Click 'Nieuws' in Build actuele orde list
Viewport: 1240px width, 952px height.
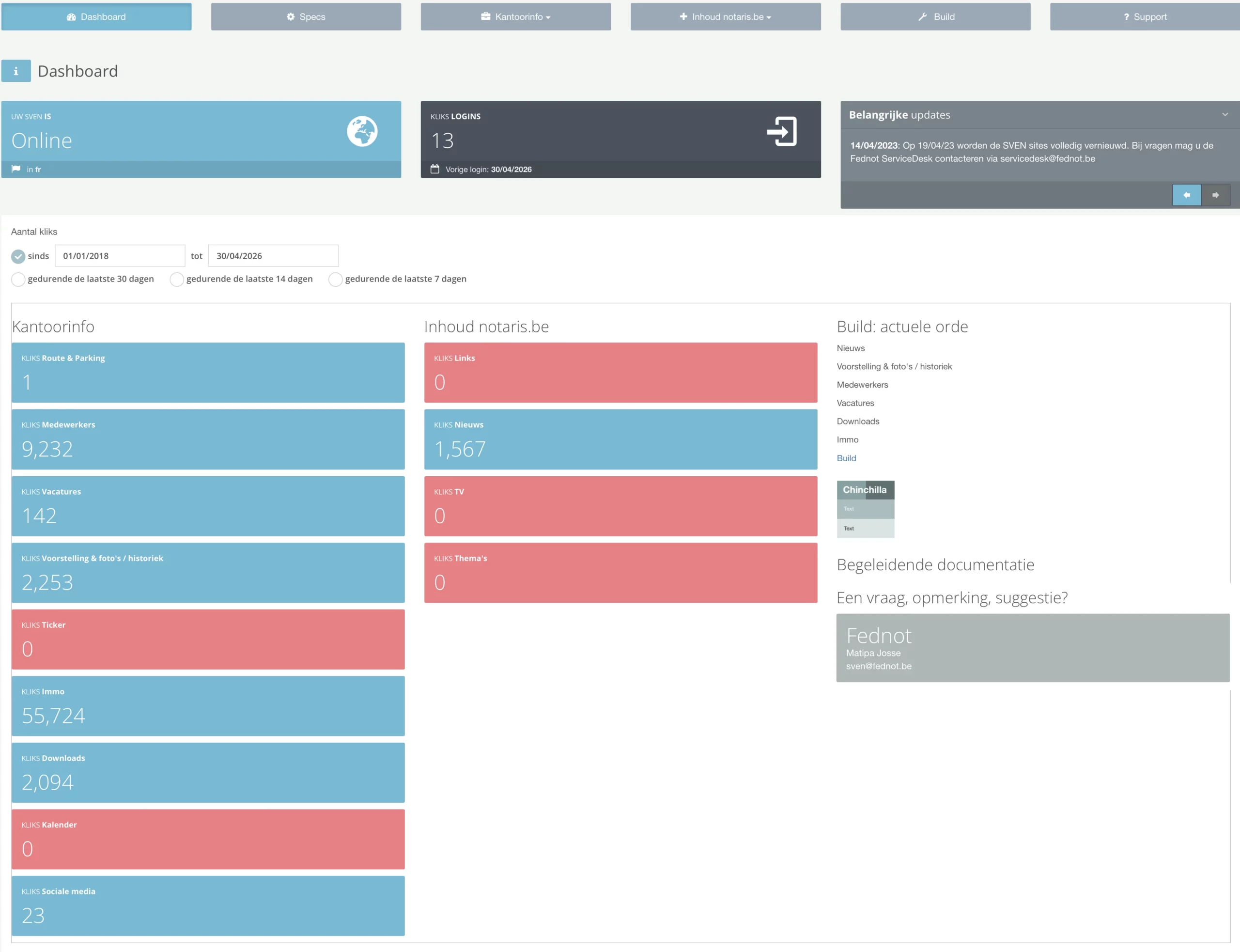[x=851, y=348]
